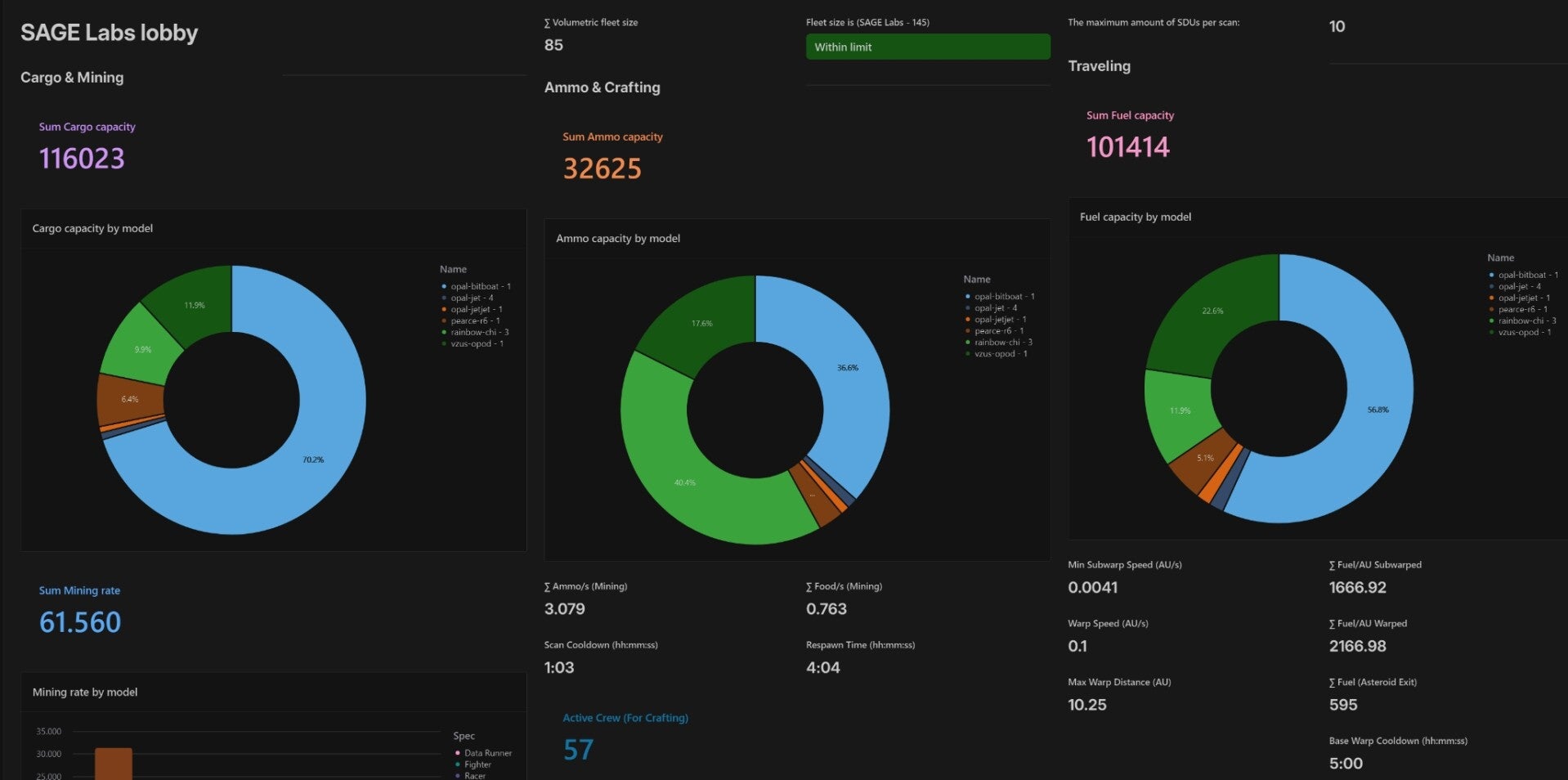Select the 17.6% dark green Ammo donut slice
This screenshot has height=780, width=1568.
tap(701, 323)
